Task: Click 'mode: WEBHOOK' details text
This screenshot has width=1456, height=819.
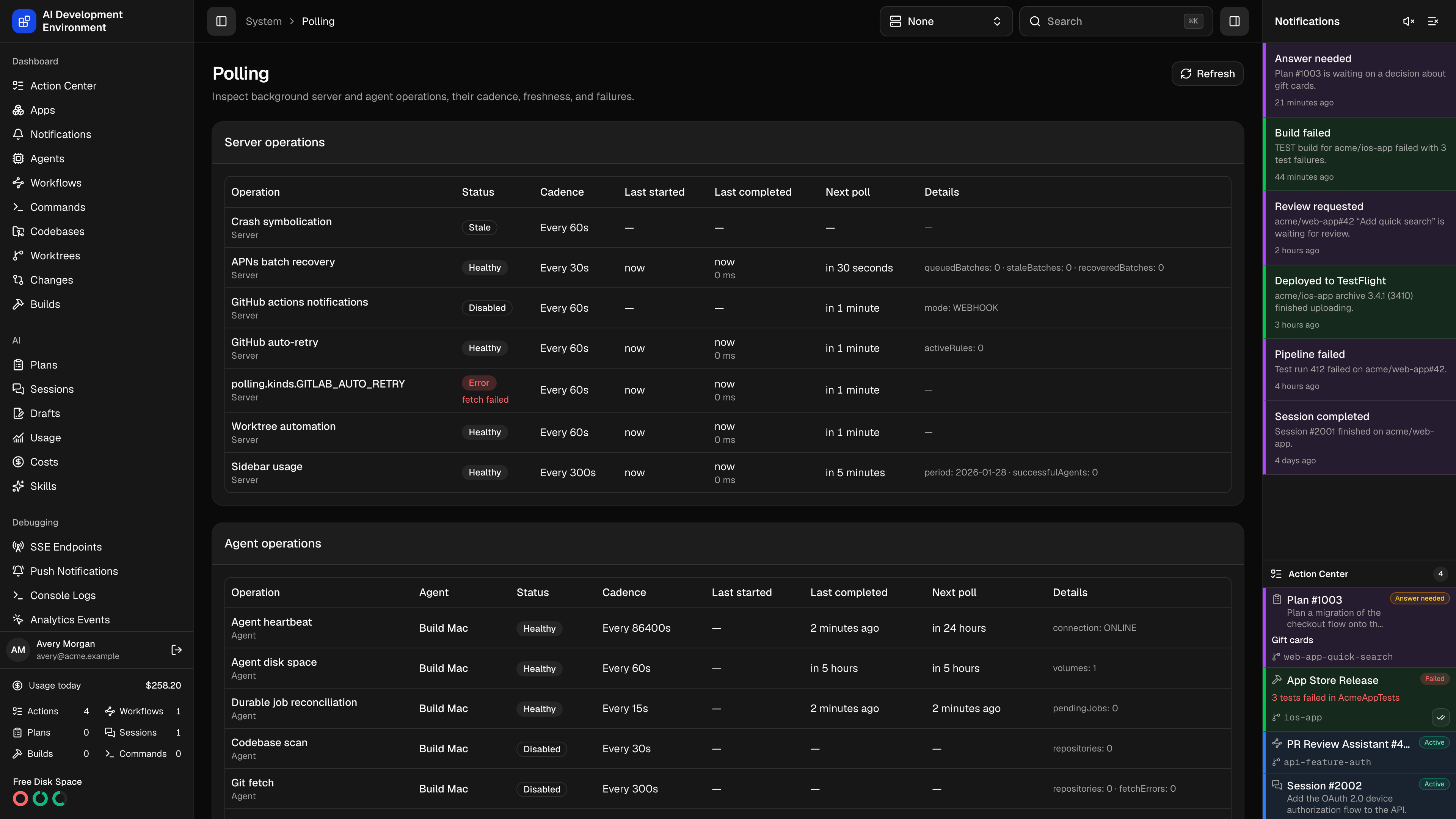Action: [961, 308]
